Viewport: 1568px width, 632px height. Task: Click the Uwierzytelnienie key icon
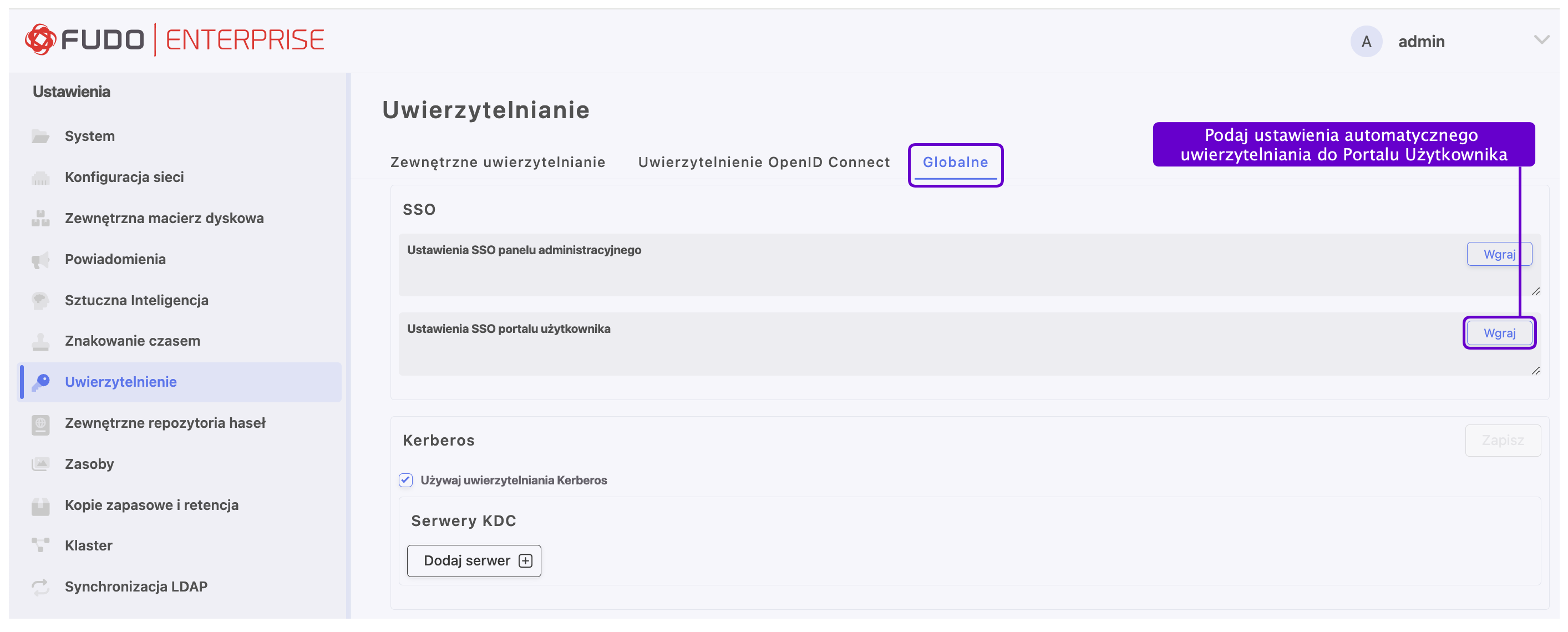pyautogui.click(x=40, y=382)
